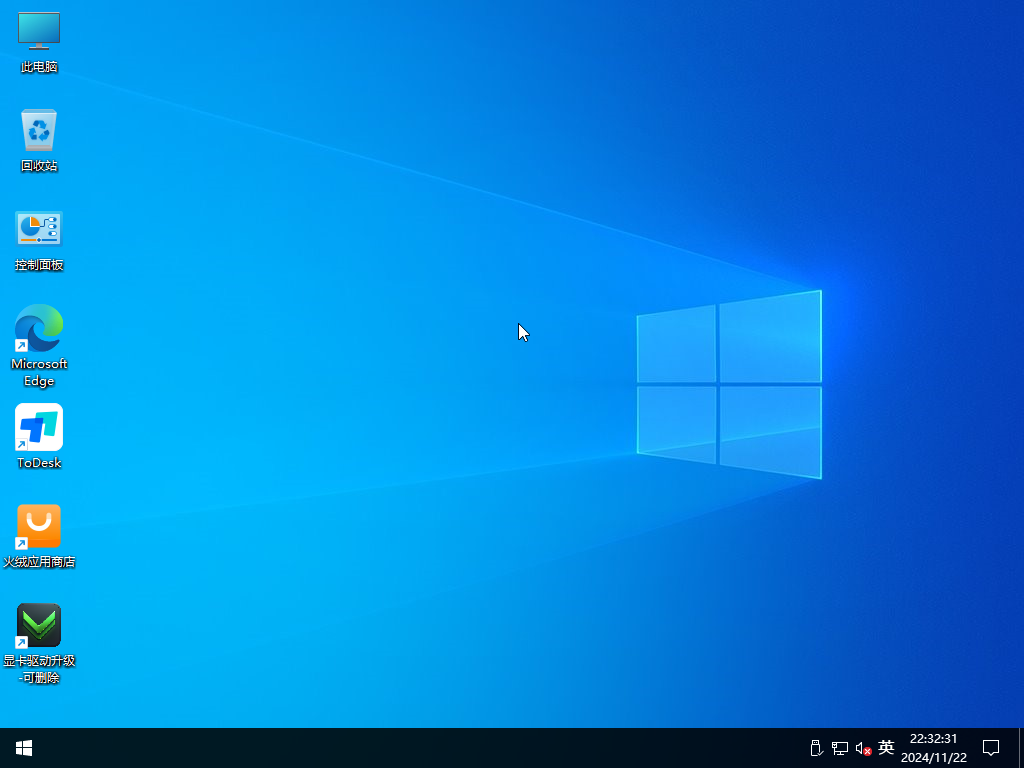Image resolution: width=1024 pixels, height=768 pixels.
Task: Select the Microsoft Edge shortcut icon
Action: [x=39, y=329]
